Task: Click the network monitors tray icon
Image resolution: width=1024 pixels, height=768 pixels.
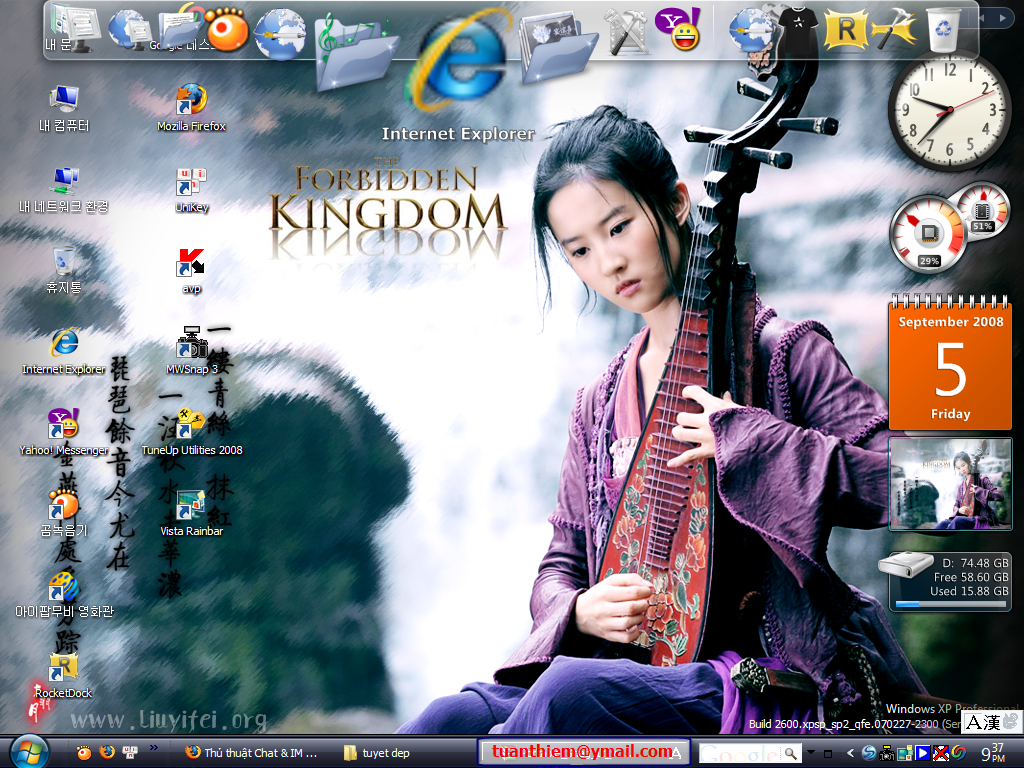Action: pyautogui.click(x=904, y=753)
